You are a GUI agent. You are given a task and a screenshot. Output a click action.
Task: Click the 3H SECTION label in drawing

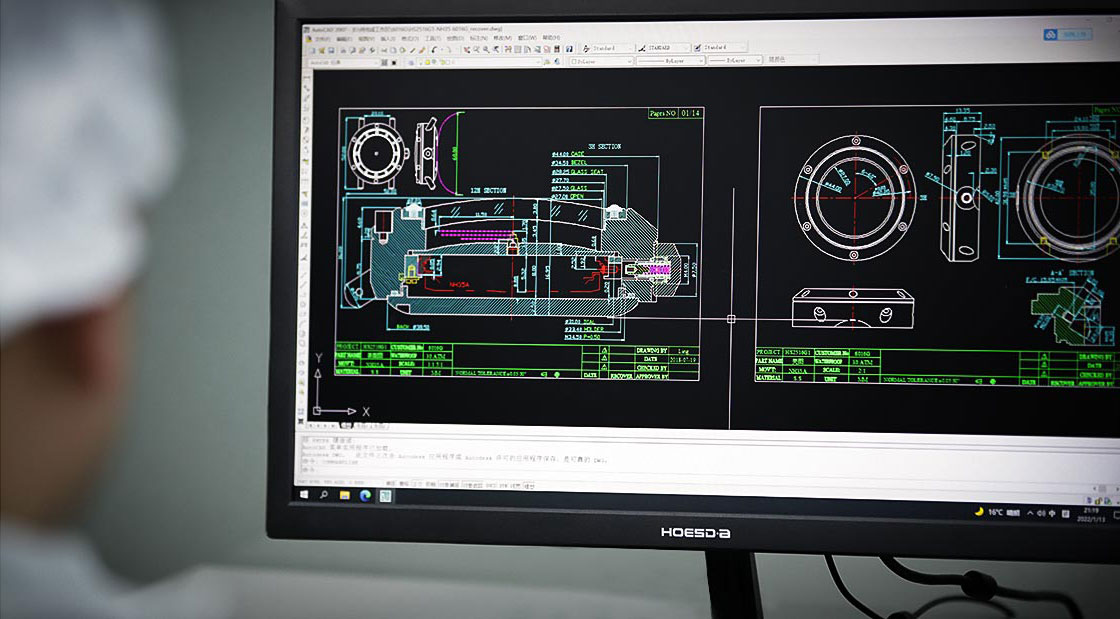point(604,146)
